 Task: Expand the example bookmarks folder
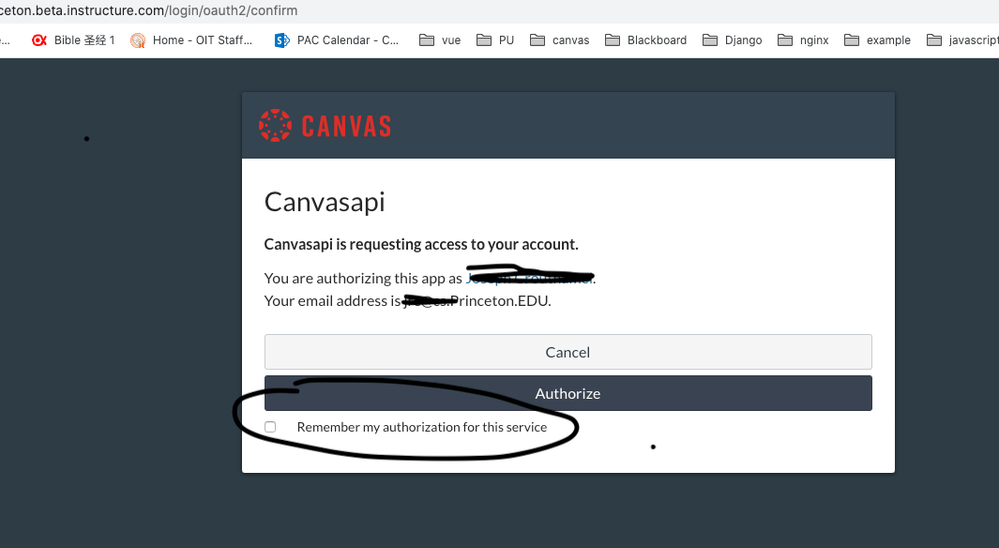click(877, 40)
